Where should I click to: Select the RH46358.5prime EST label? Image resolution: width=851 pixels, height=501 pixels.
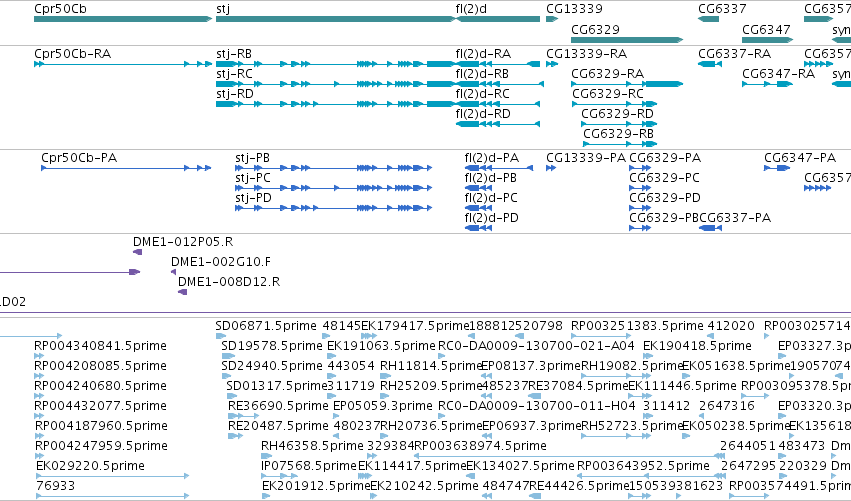[312, 446]
